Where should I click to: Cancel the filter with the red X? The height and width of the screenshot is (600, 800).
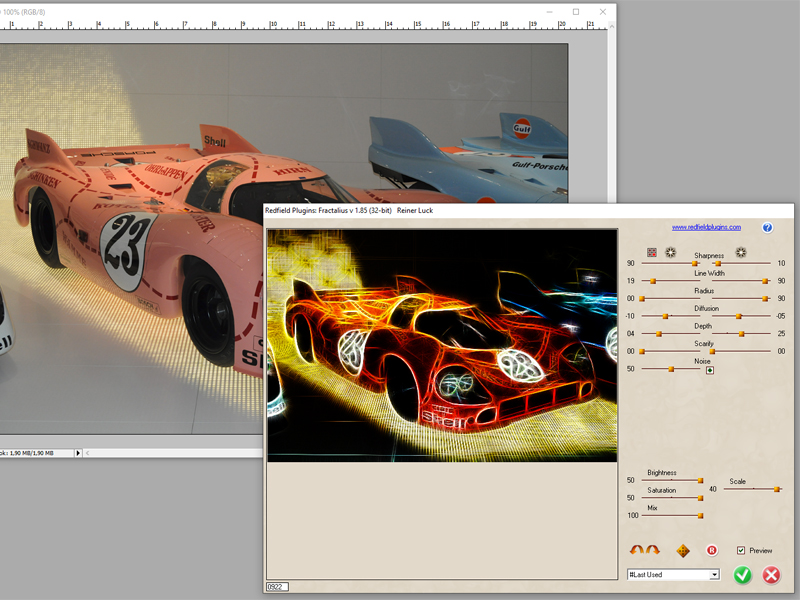coord(771,575)
